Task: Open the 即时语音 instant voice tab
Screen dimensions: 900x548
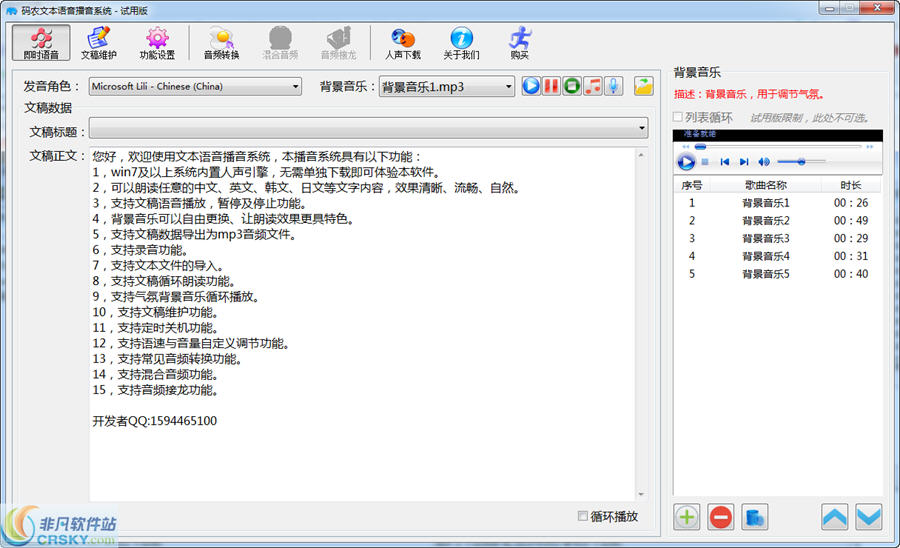Action: (41, 42)
